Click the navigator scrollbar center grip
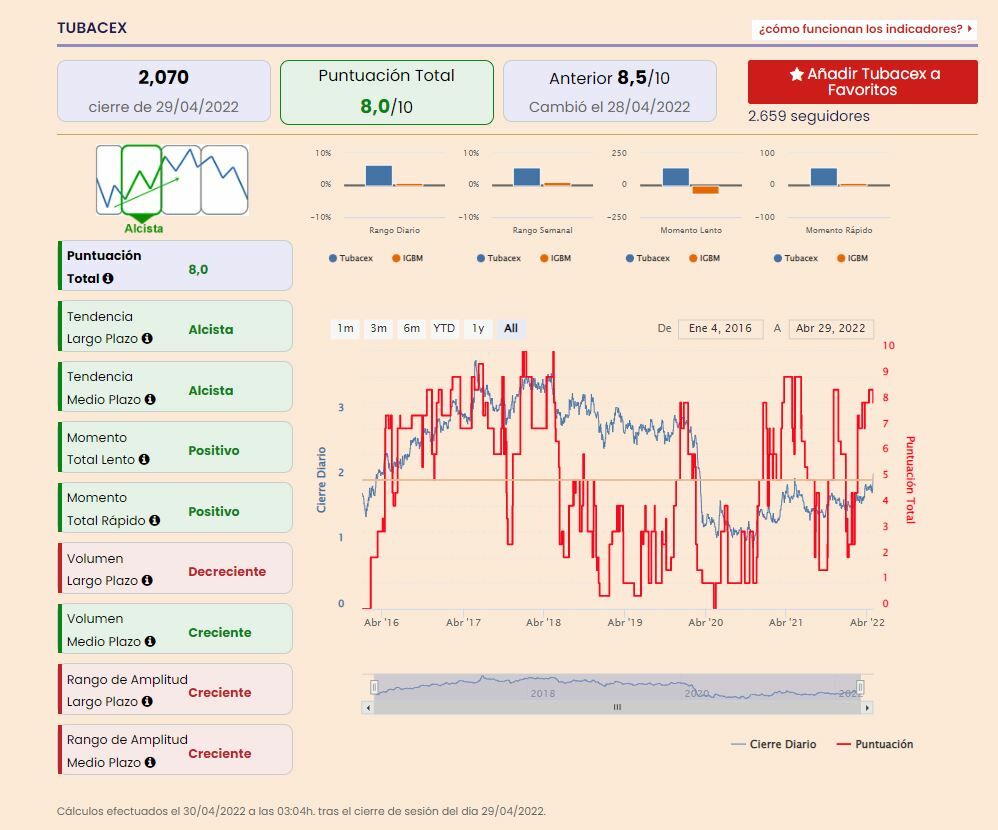The width and height of the screenshot is (998, 830). coord(617,707)
